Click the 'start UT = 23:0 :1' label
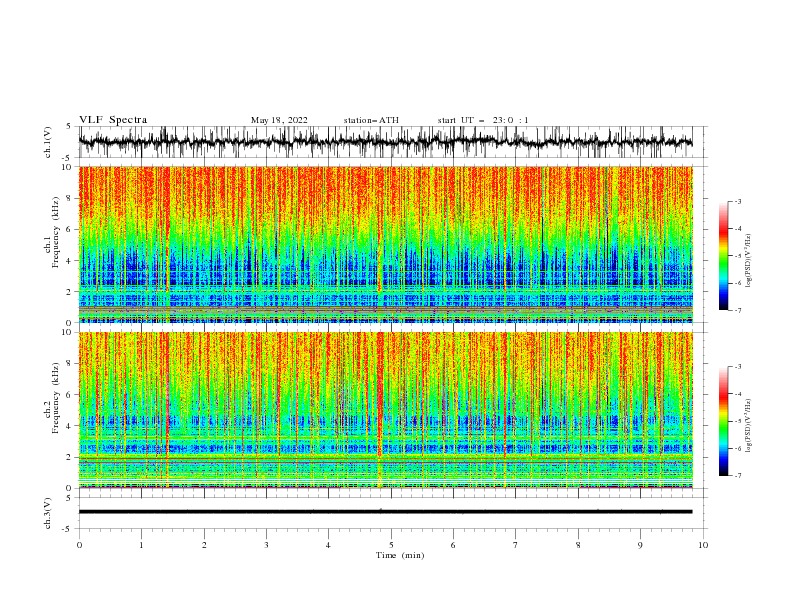The height and width of the screenshot is (612, 792). 483,120
